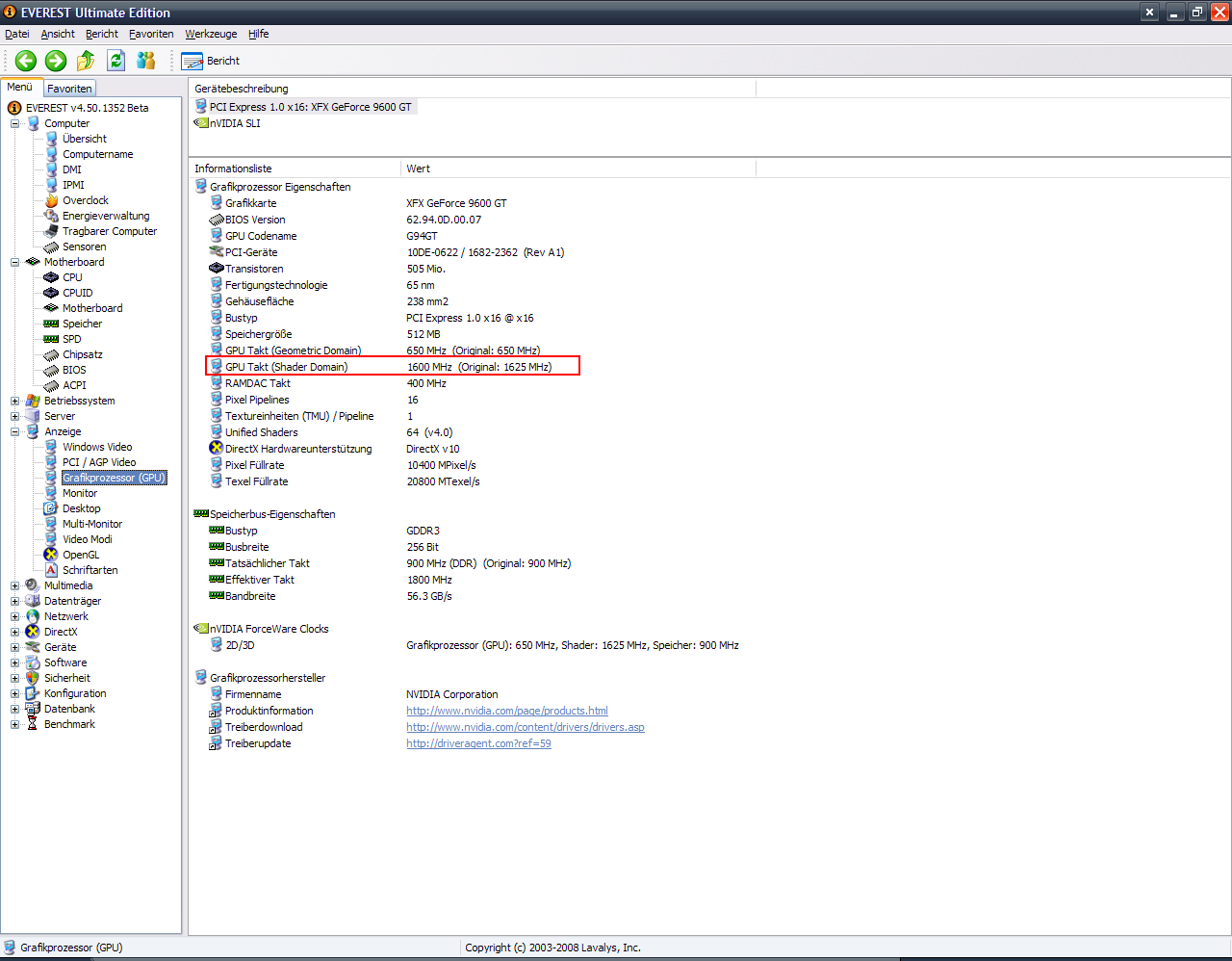Expand the Netzwerk tree node
Screen dimensions: 1232x961
click(x=14, y=616)
